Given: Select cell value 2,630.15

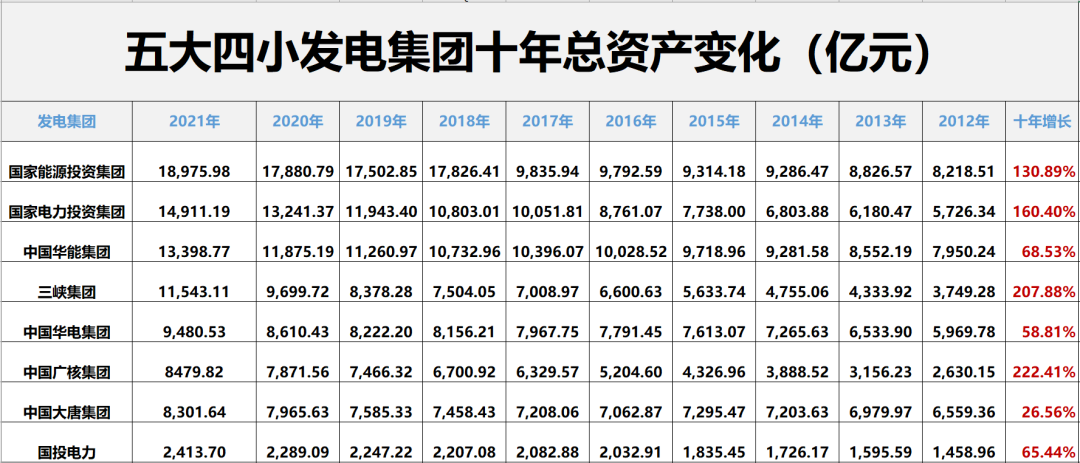Looking at the screenshot, I should point(964,372).
